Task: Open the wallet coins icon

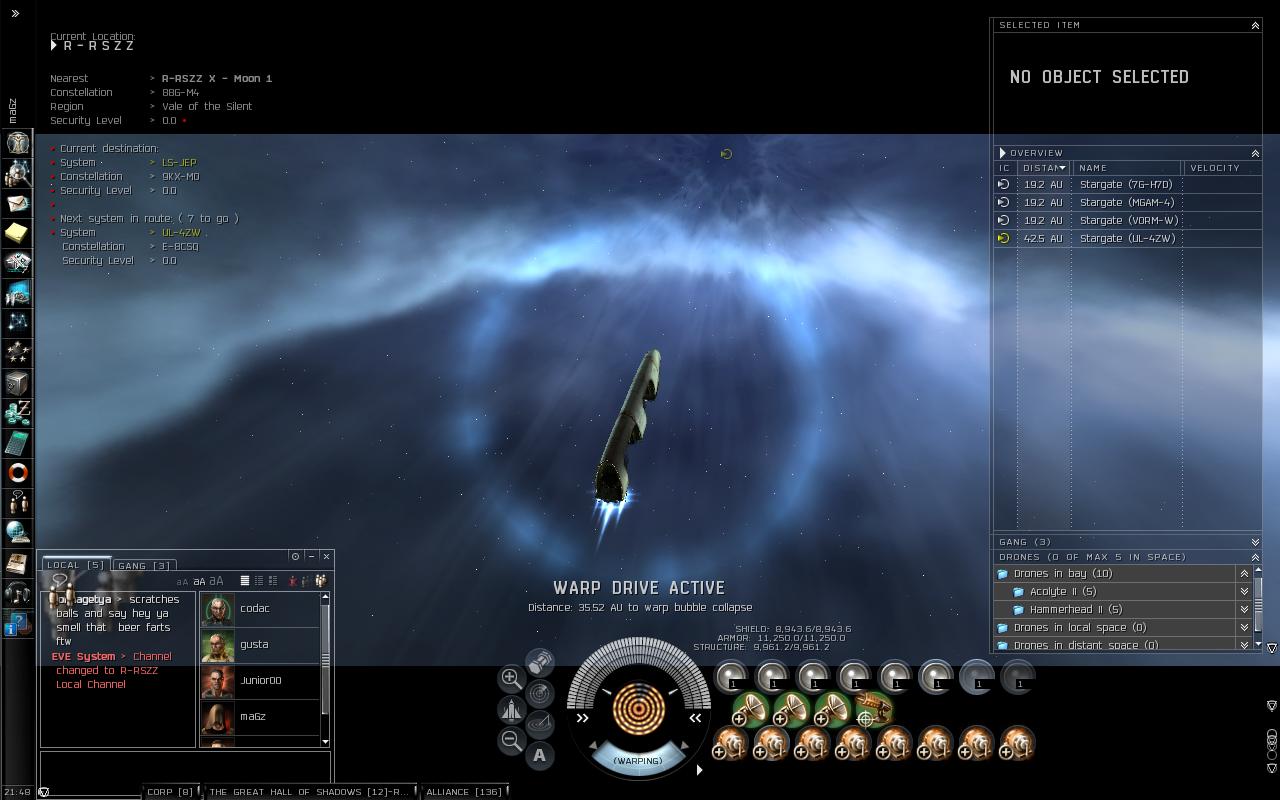Action: (x=17, y=412)
